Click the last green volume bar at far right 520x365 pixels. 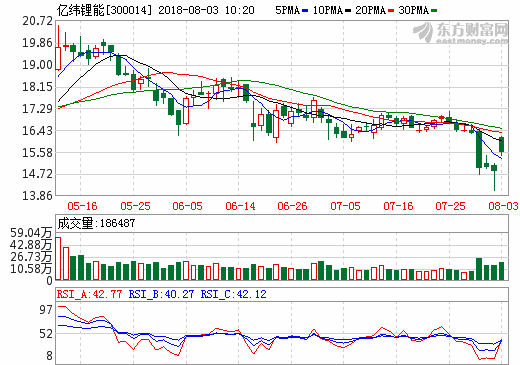501,271
